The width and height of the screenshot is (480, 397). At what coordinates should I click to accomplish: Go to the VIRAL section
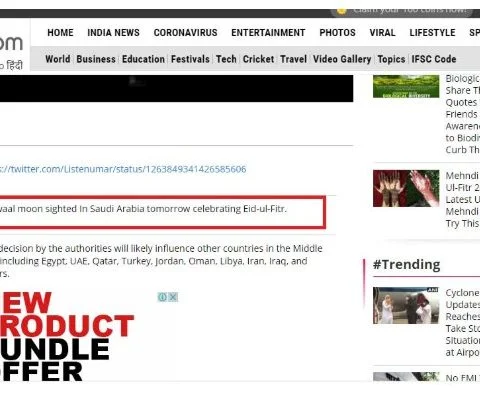pyautogui.click(x=382, y=33)
